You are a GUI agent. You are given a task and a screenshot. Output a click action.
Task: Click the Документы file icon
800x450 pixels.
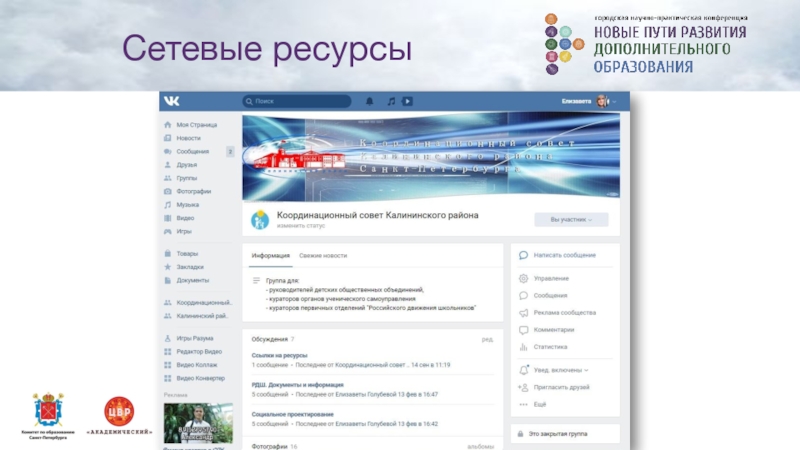coord(167,280)
